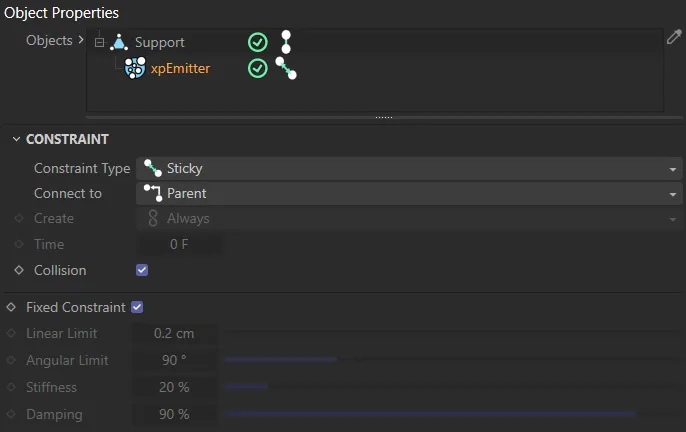Click the xpEmitter particle icon
This screenshot has height=432, width=686.
[x=135, y=69]
